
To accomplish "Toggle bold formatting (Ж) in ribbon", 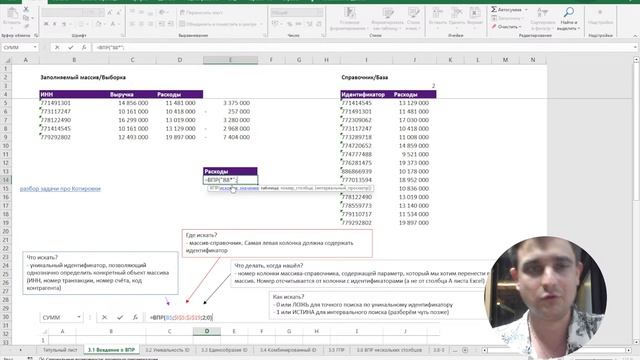I will click(46, 24).
